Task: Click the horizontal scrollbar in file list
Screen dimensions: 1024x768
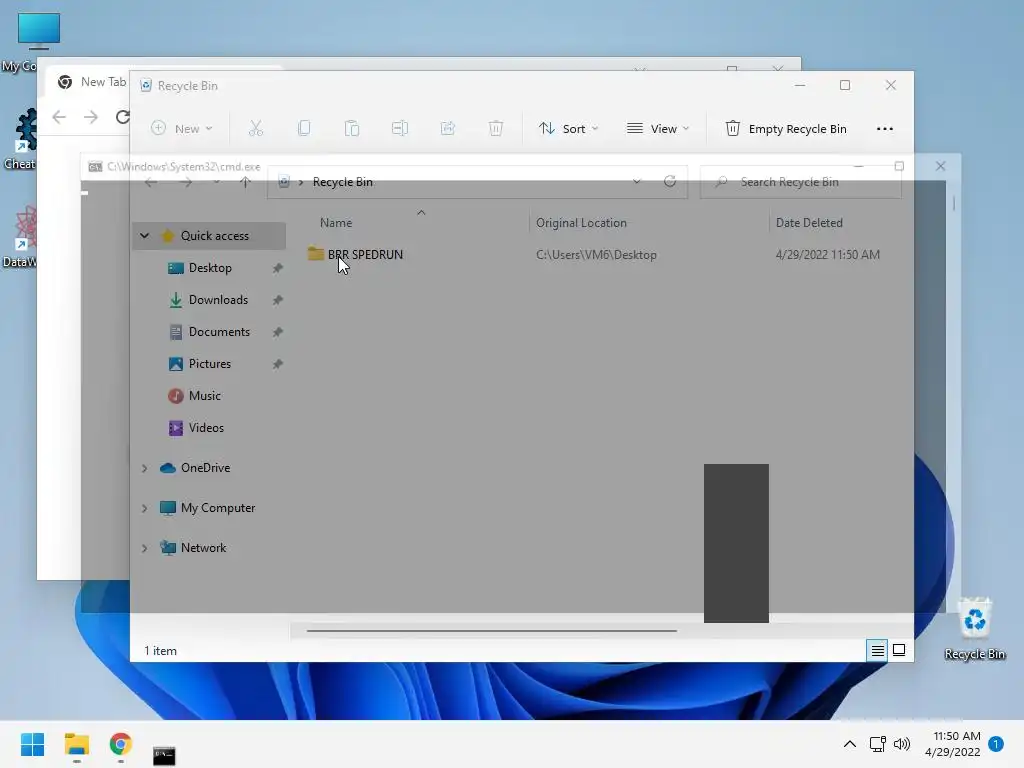Action: pyautogui.click(x=492, y=631)
